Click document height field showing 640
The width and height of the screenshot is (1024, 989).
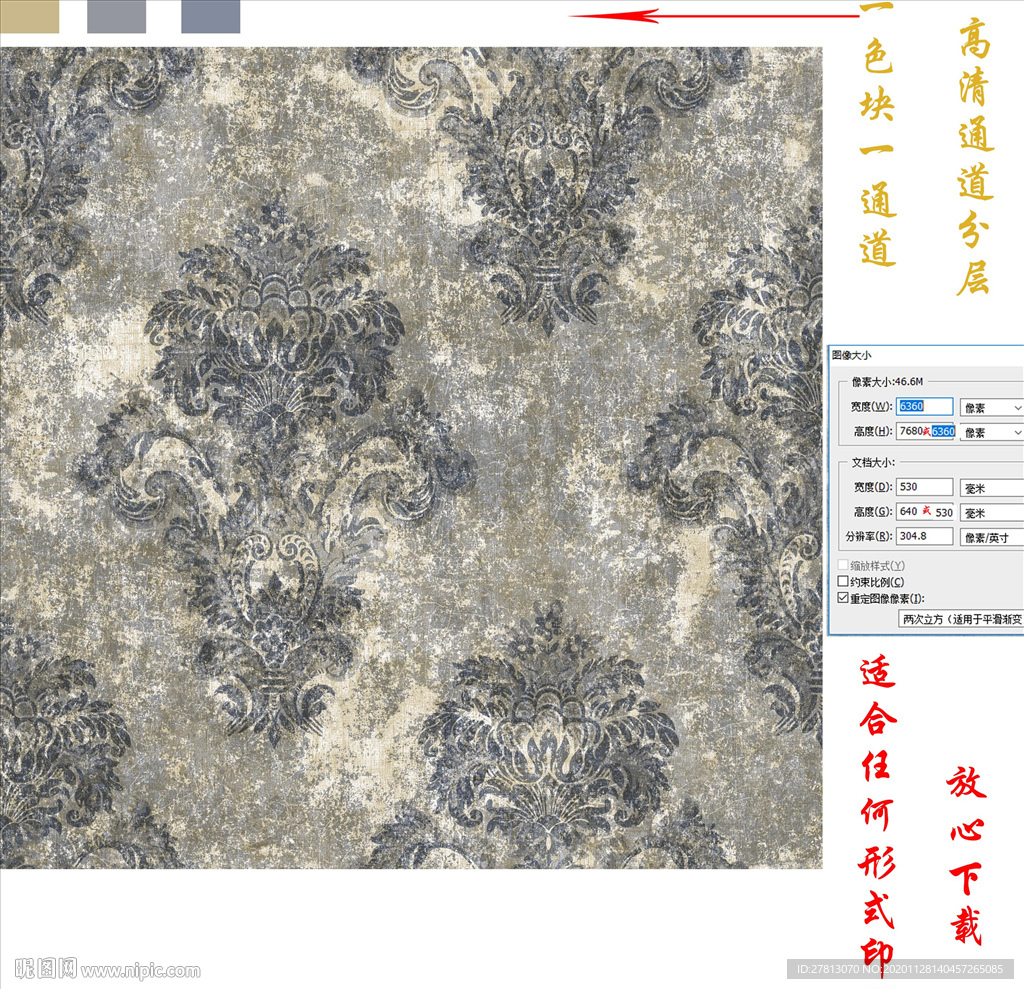[908, 511]
